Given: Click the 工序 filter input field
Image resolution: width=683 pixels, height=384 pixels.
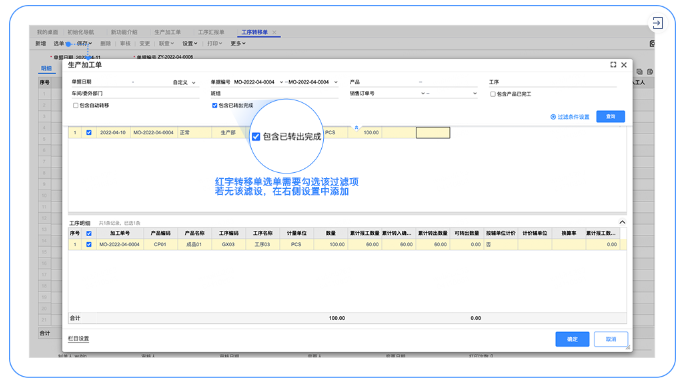Looking at the screenshot, I should 553,82.
